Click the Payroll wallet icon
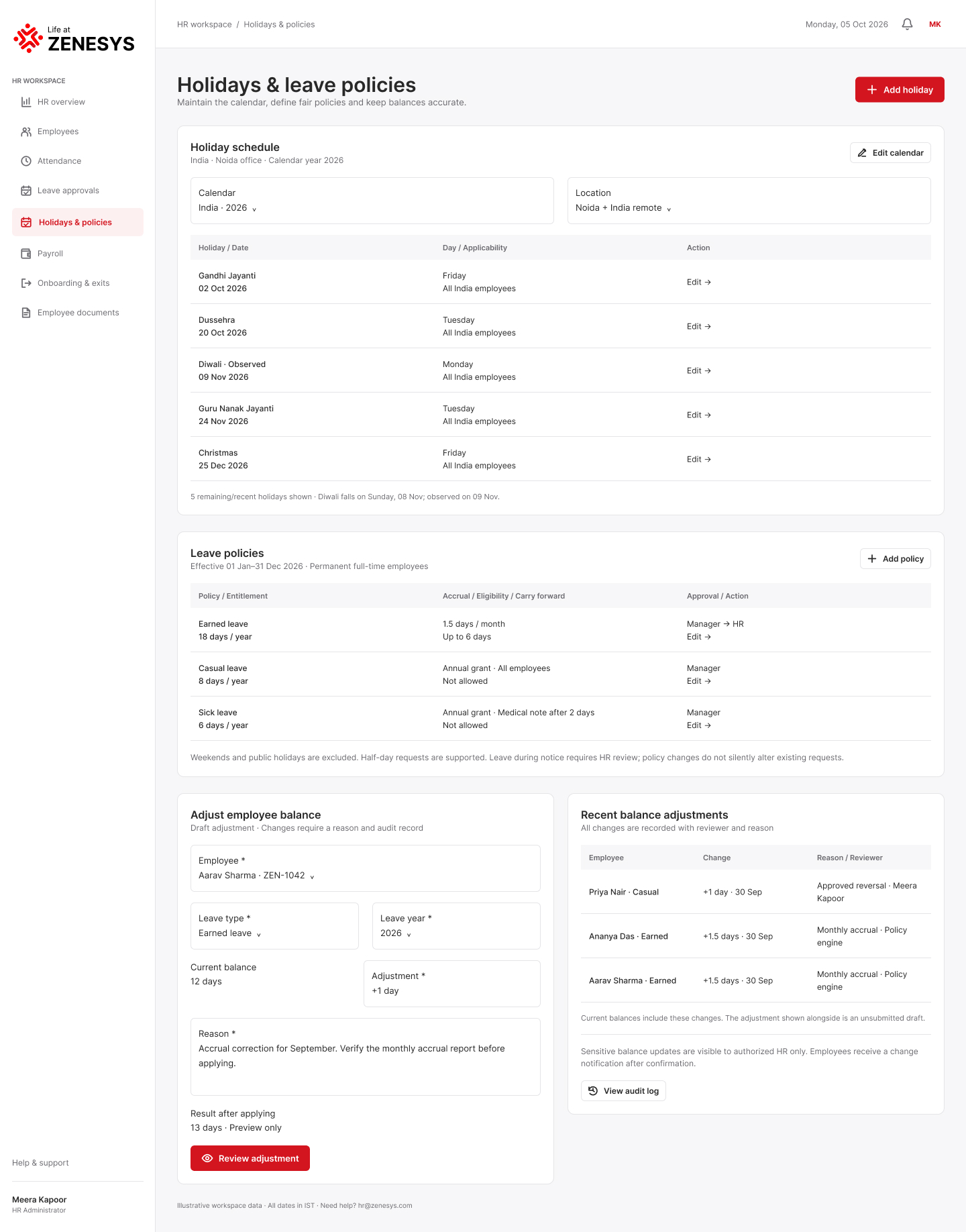 (x=26, y=254)
